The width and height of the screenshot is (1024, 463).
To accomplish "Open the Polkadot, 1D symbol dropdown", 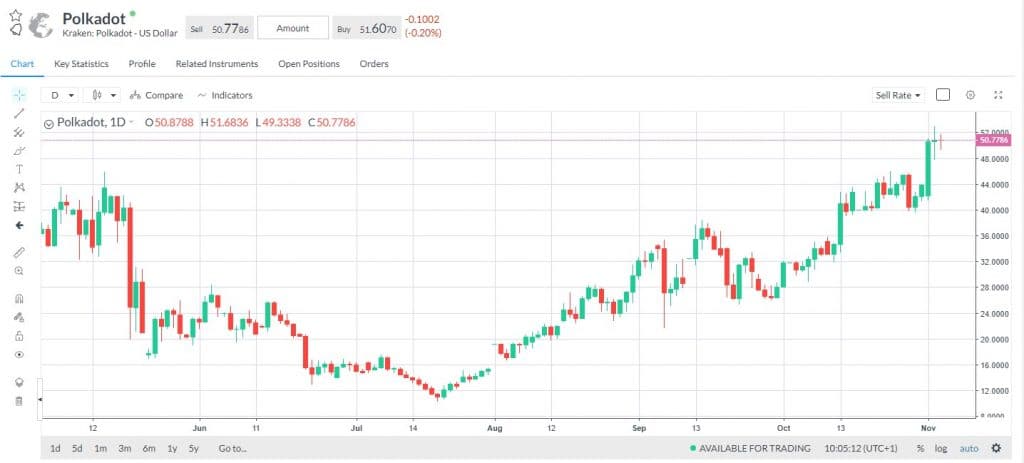I will (x=131, y=122).
